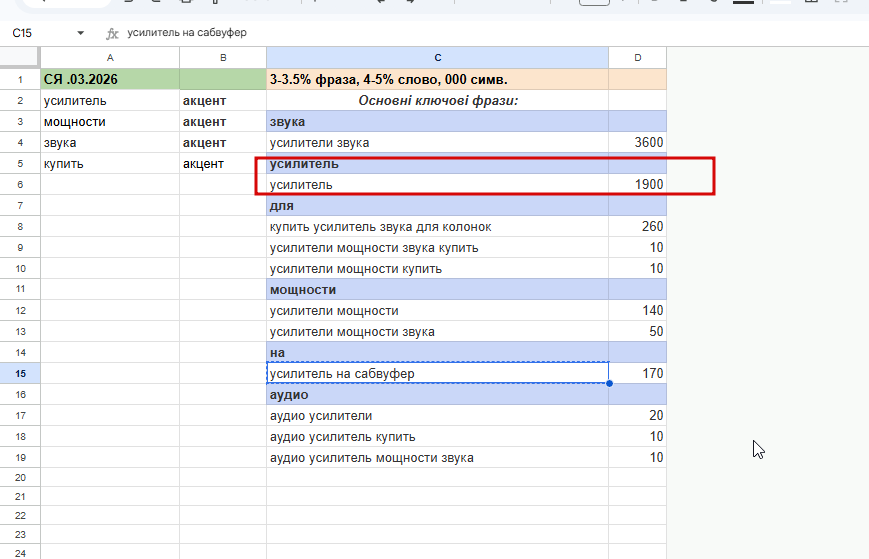Select the 'Основні ключові фрази:' cell
869x559 pixels.
pyautogui.click(x=437, y=100)
